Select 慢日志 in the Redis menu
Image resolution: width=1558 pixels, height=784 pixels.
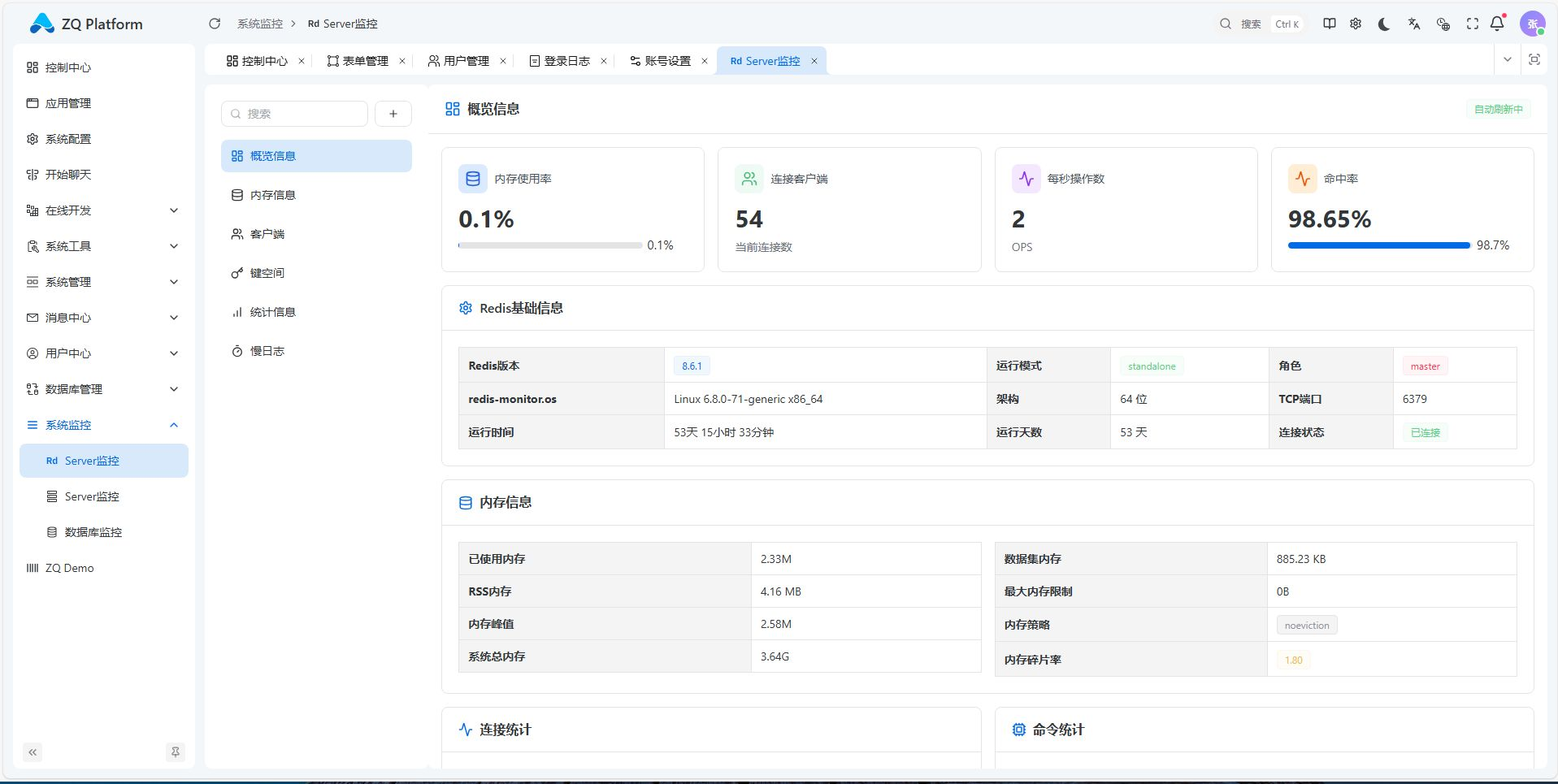tap(316, 351)
